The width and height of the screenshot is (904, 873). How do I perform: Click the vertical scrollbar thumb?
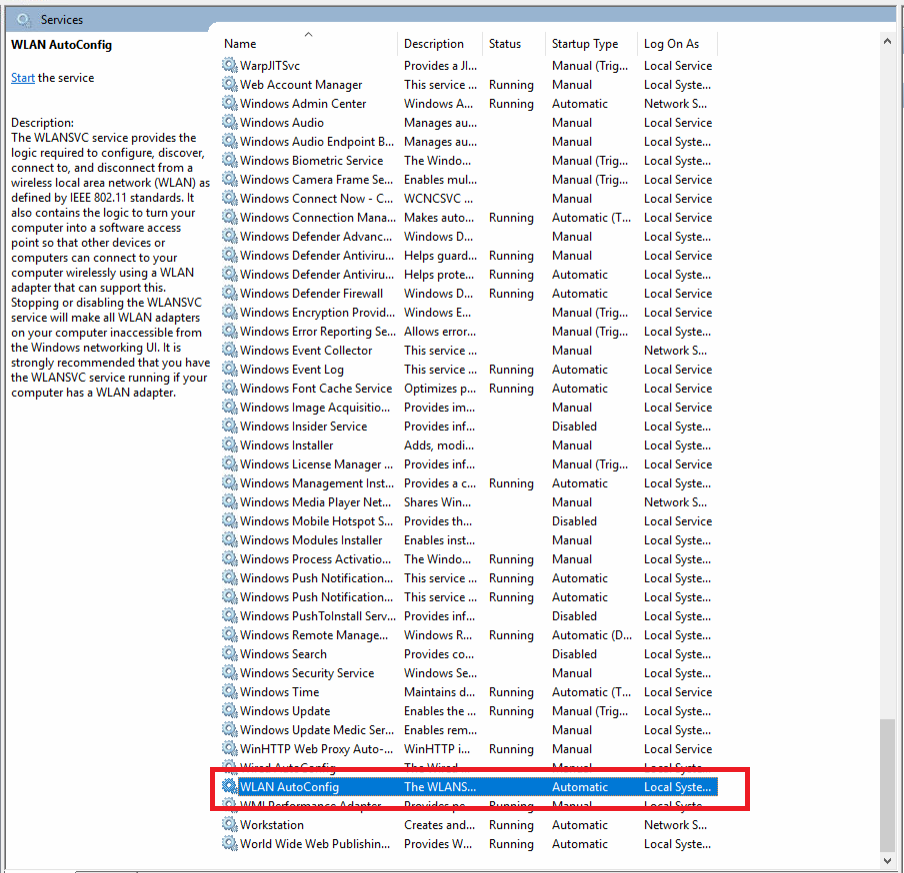[887, 784]
